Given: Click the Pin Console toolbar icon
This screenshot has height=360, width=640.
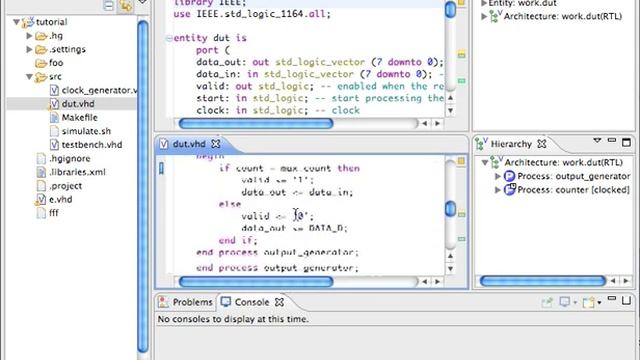Looking at the screenshot, I should click(547, 302).
